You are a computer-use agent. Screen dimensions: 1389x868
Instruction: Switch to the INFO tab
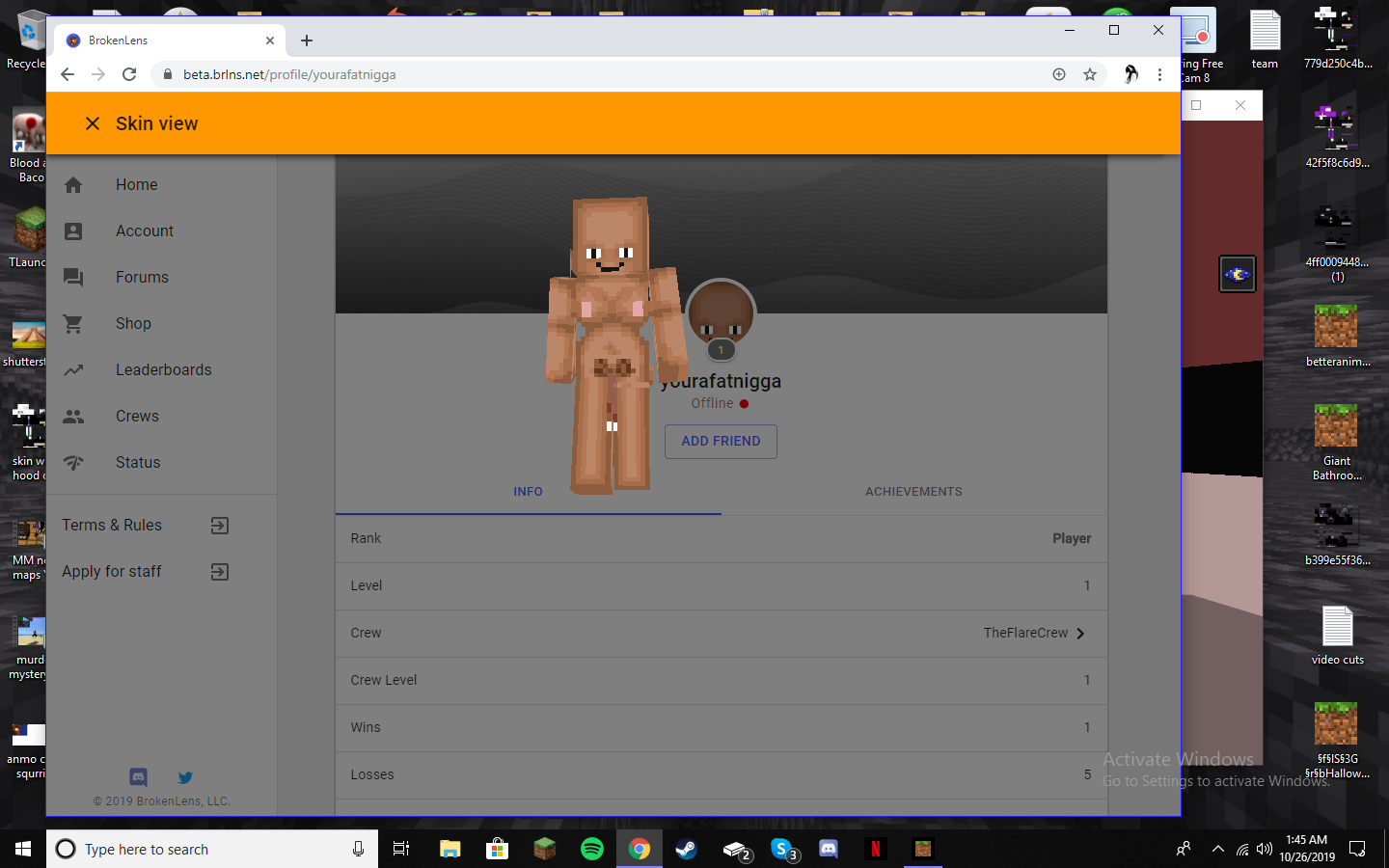529,492
